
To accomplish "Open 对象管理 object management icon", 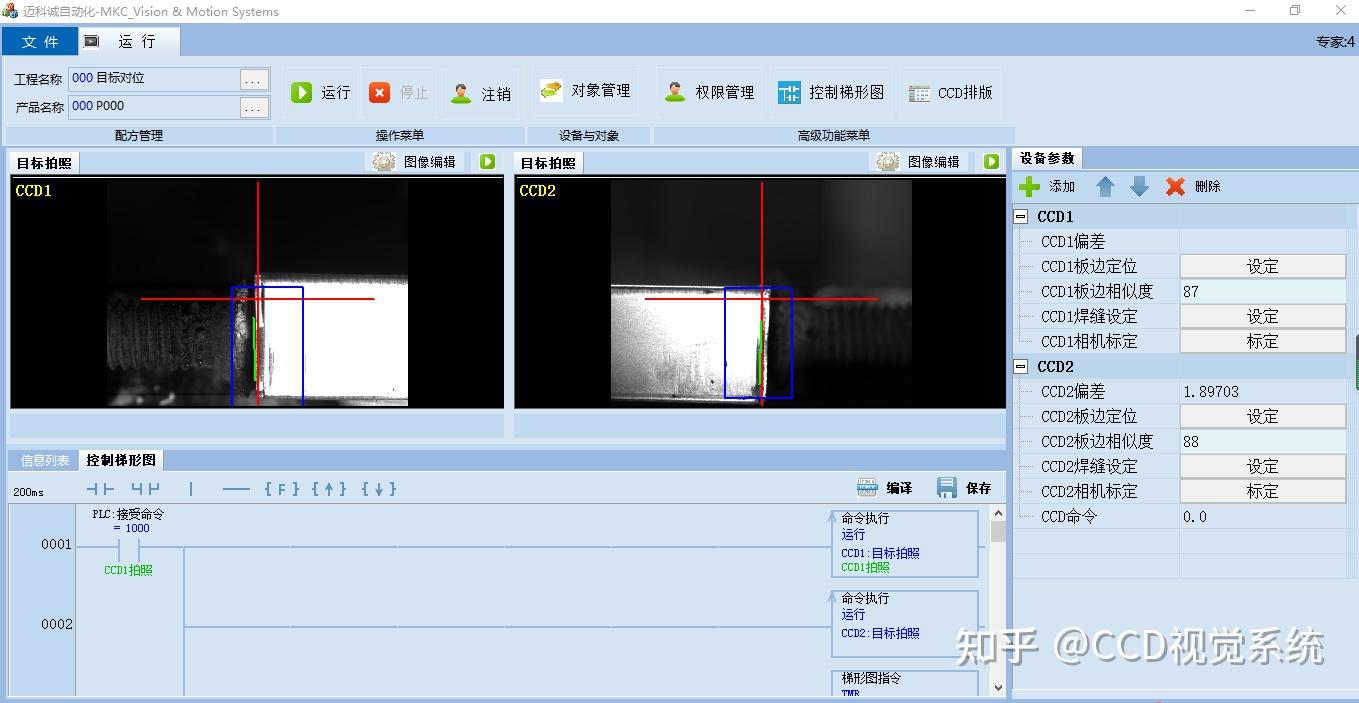I will (x=551, y=91).
